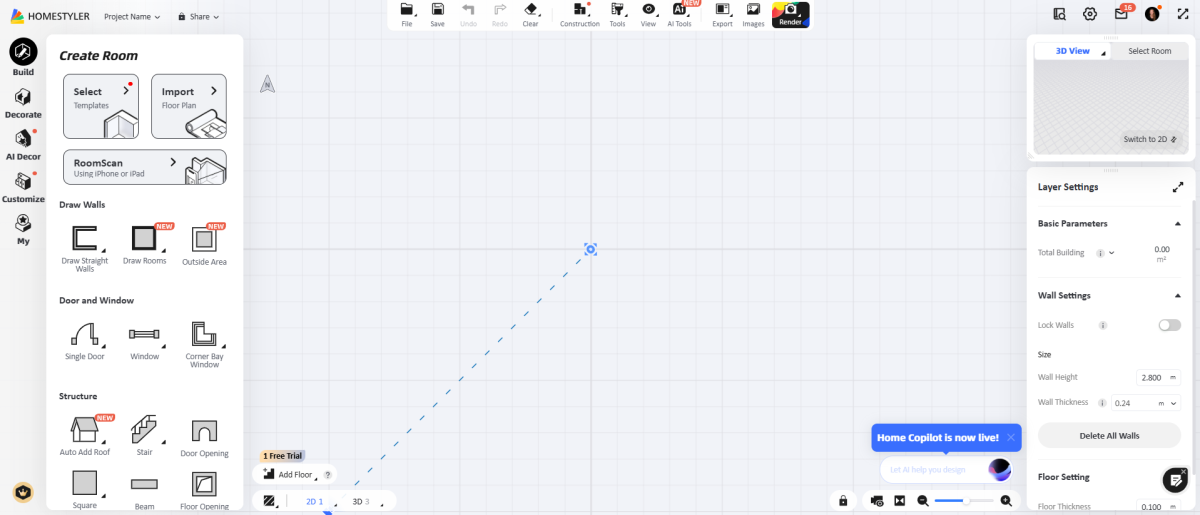Viewport: 1200px width, 515px height.
Task: Pick the Single Door tool
Action: point(85,341)
